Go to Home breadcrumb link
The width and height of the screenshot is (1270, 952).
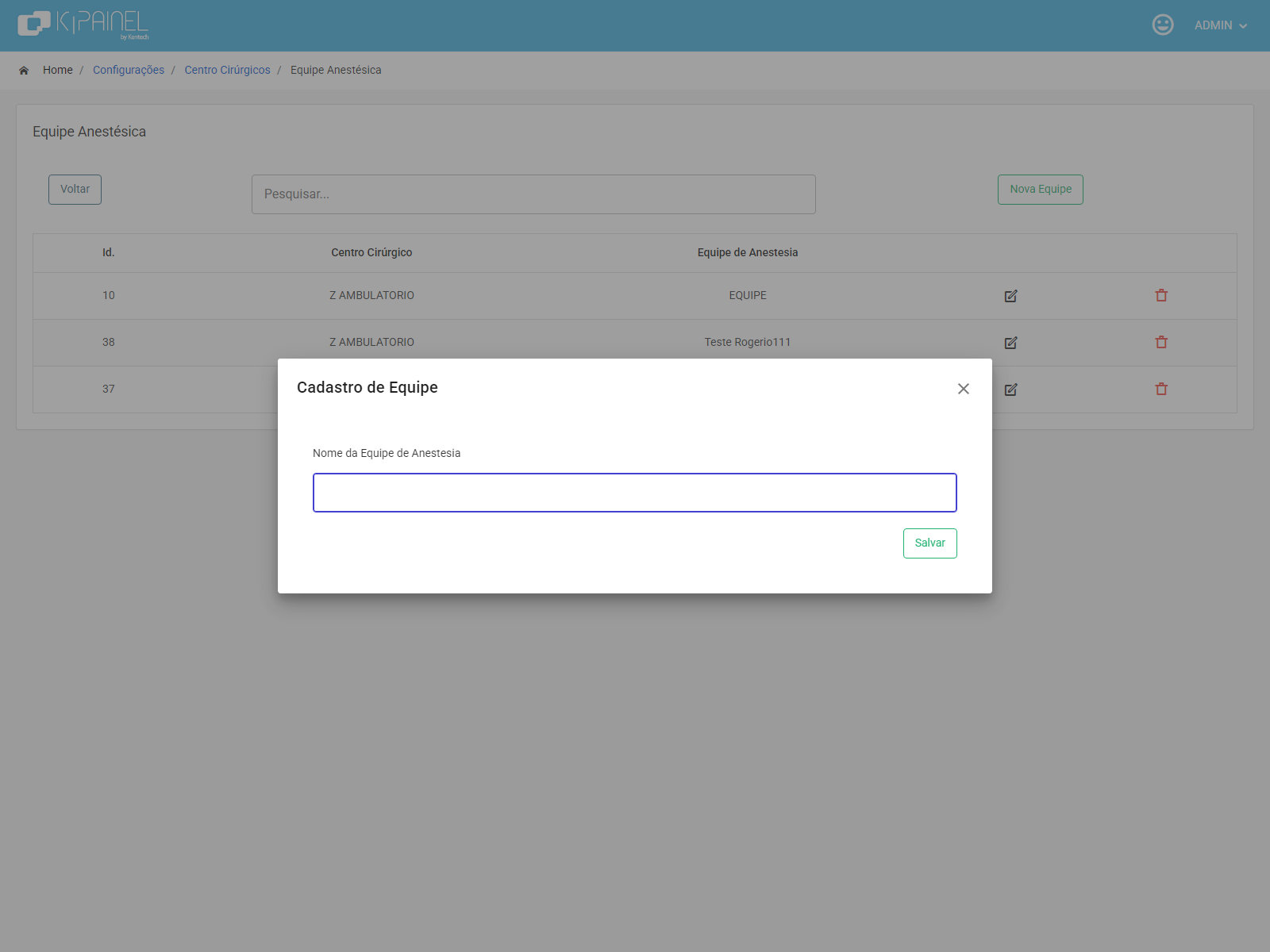[x=57, y=70]
